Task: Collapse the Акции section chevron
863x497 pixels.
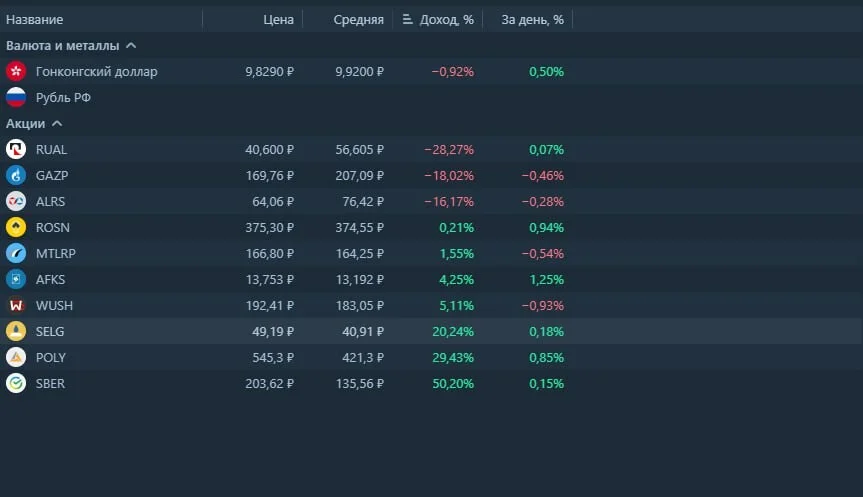Action: pyautogui.click(x=57, y=123)
